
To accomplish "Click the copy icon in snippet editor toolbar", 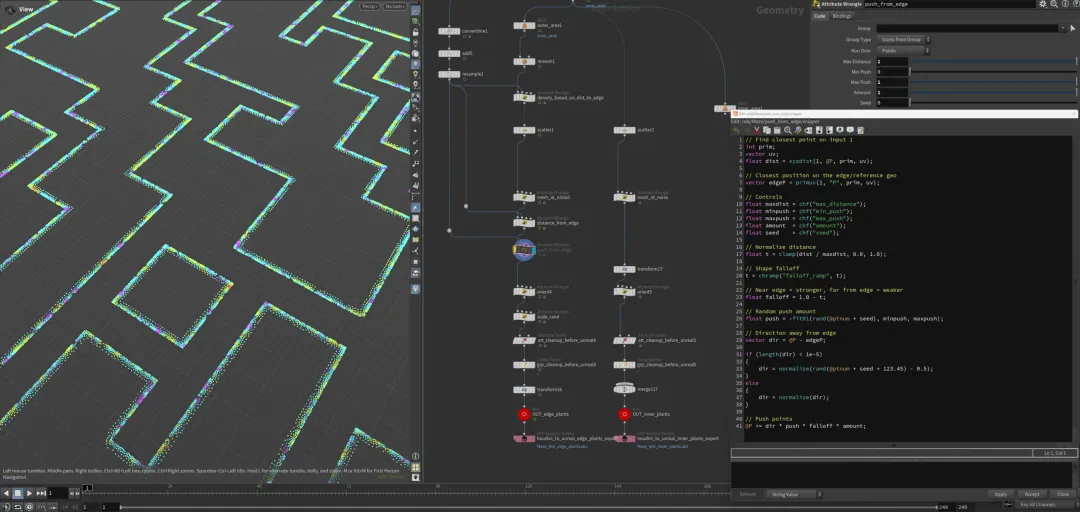I will point(767,130).
